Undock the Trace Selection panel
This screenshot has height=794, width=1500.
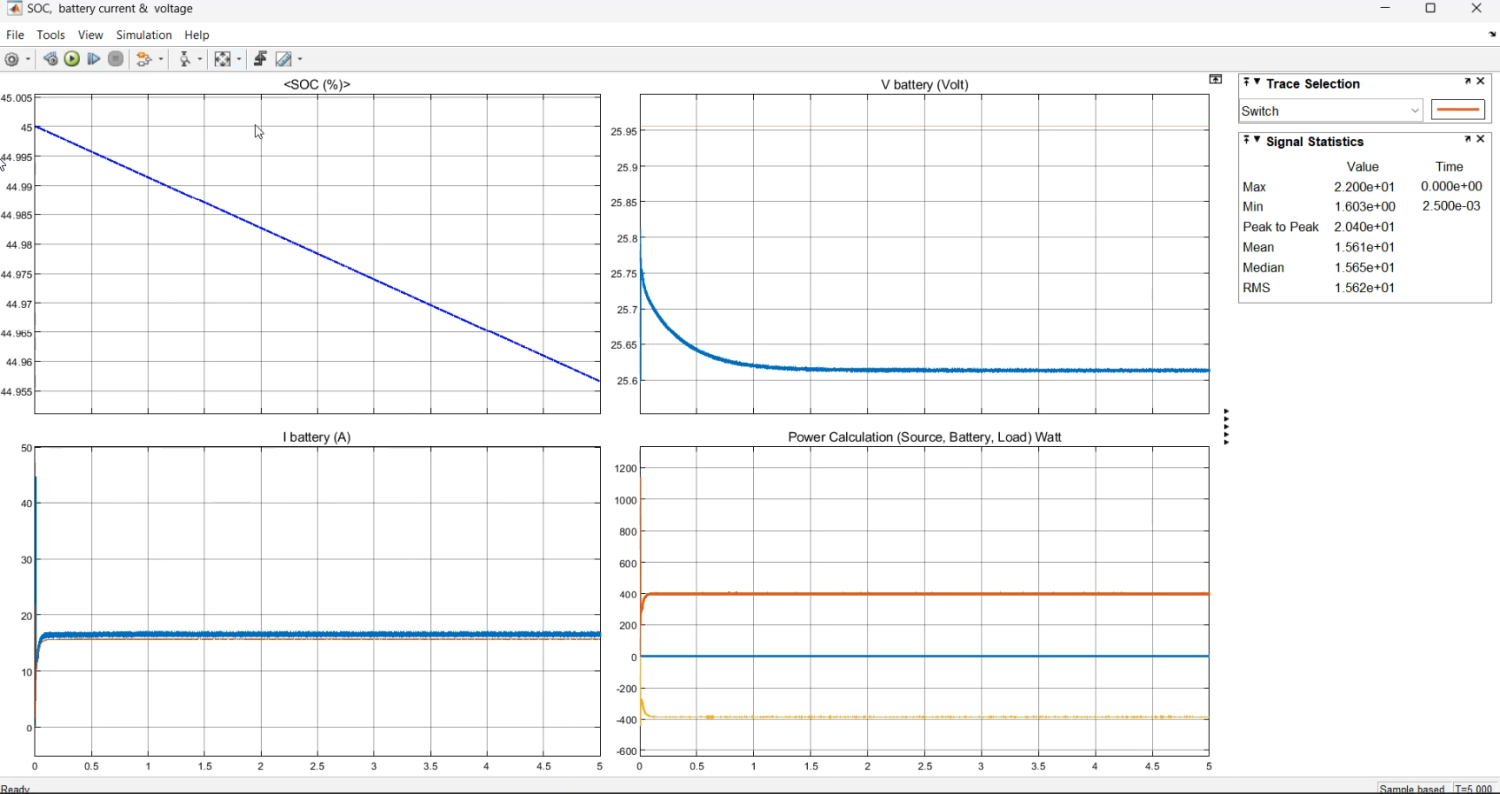pyautogui.click(x=1467, y=82)
